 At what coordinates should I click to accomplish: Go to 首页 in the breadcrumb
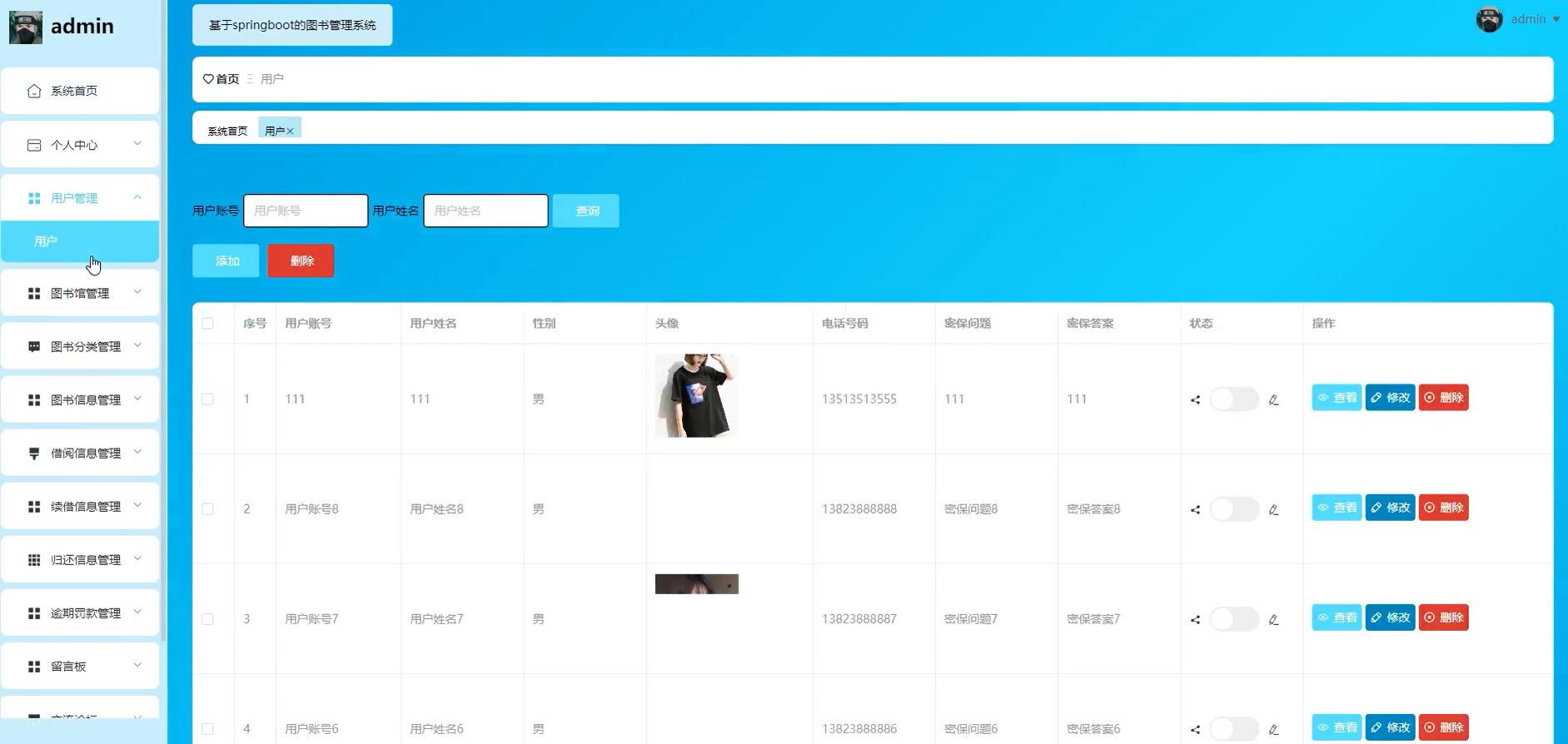226,79
